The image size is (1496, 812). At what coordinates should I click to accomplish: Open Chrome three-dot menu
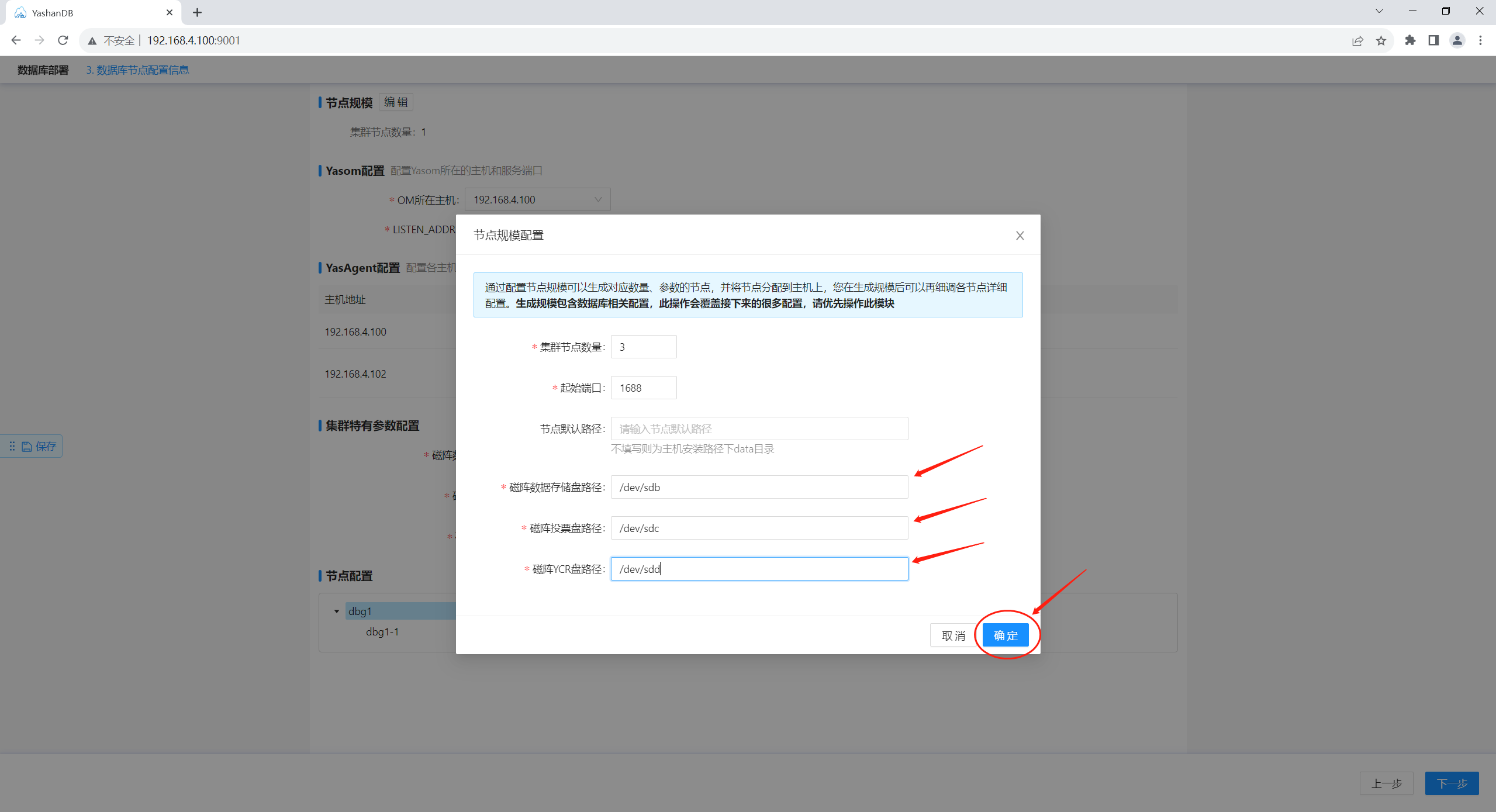pos(1480,40)
